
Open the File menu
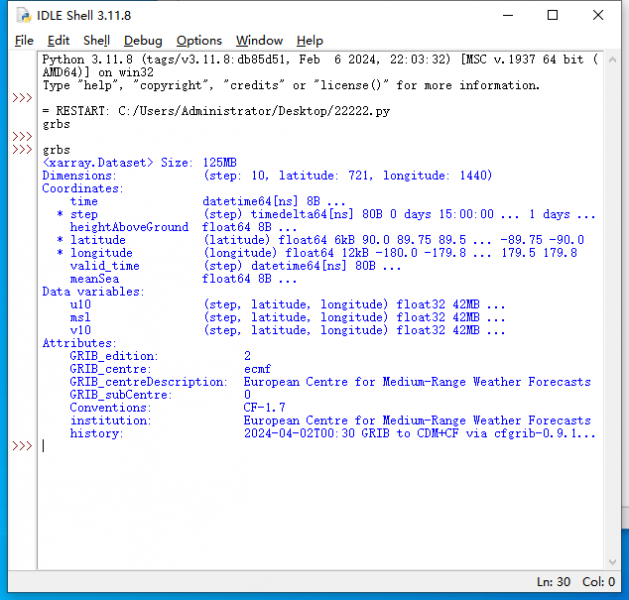click(x=24, y=40)
